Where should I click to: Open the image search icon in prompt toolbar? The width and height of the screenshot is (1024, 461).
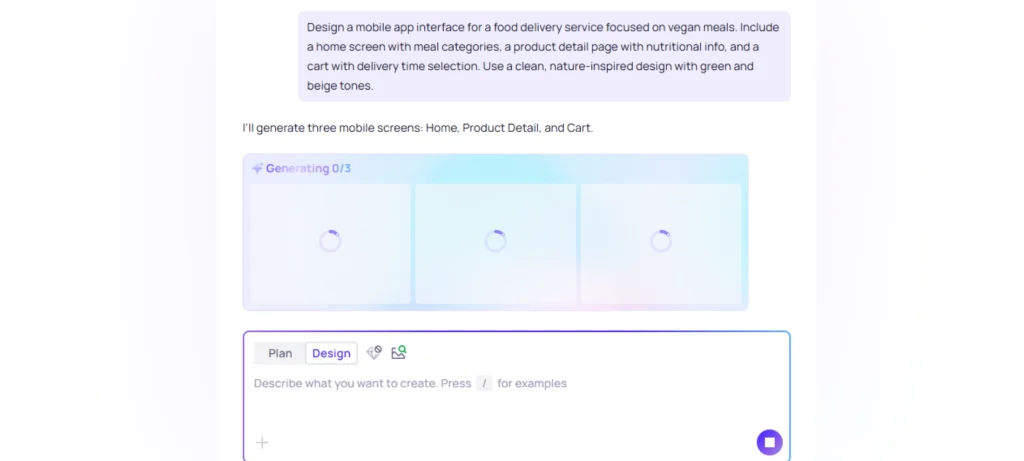[x=398, y=353]
